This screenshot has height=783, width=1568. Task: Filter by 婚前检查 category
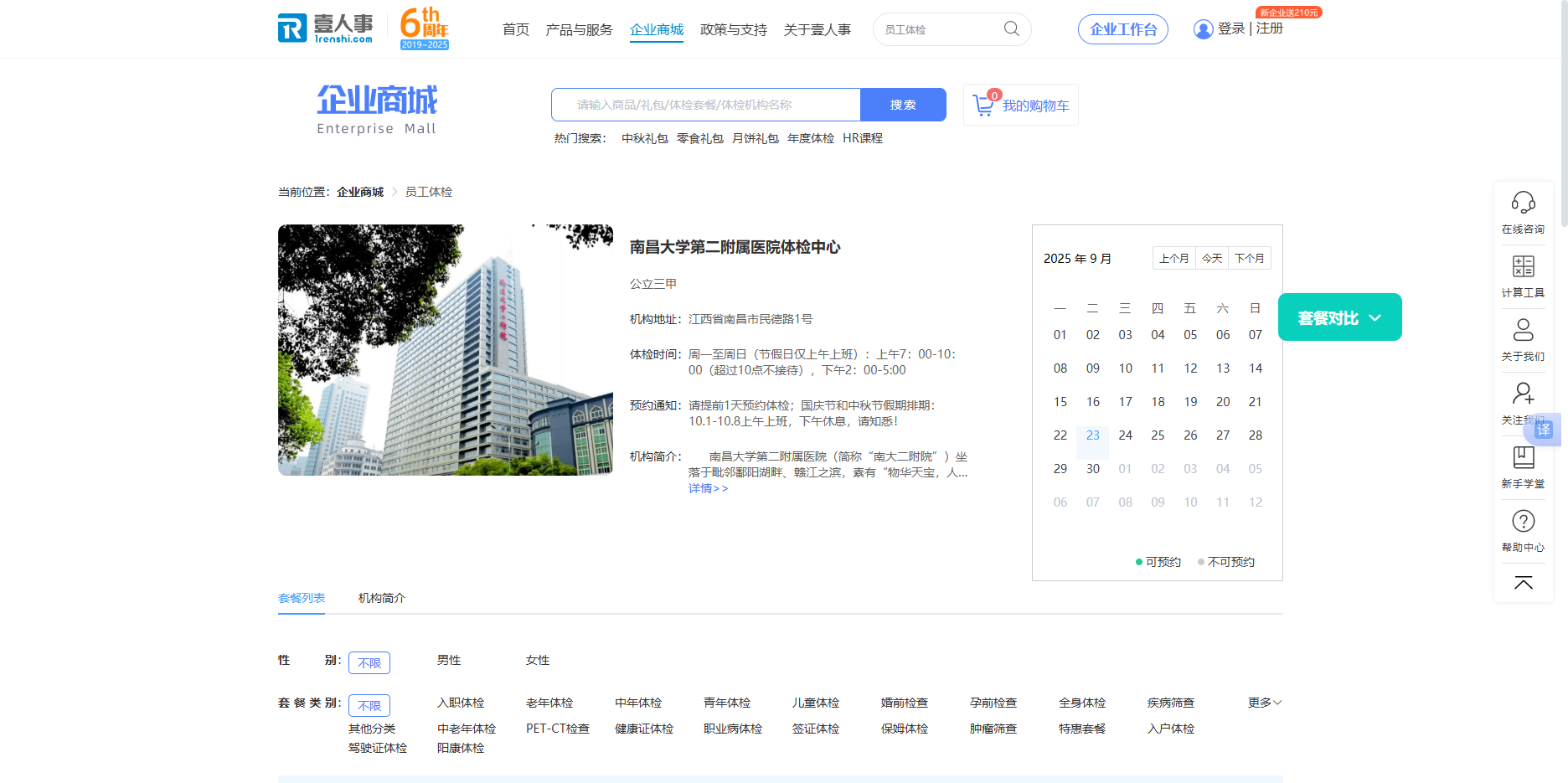tap(905, 703)
